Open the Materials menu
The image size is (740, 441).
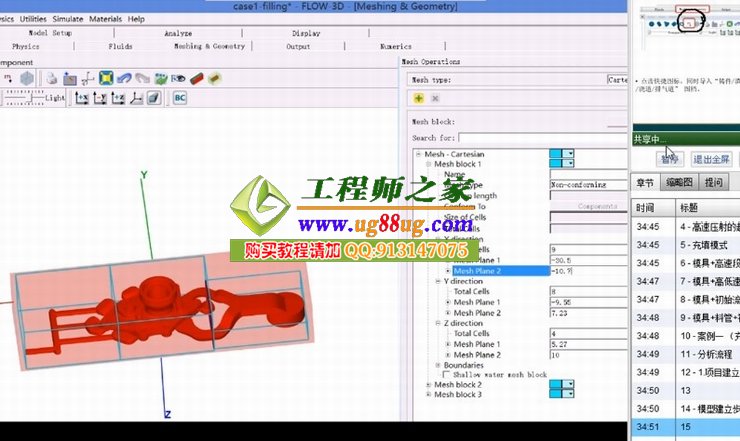(x=105, y=19)
